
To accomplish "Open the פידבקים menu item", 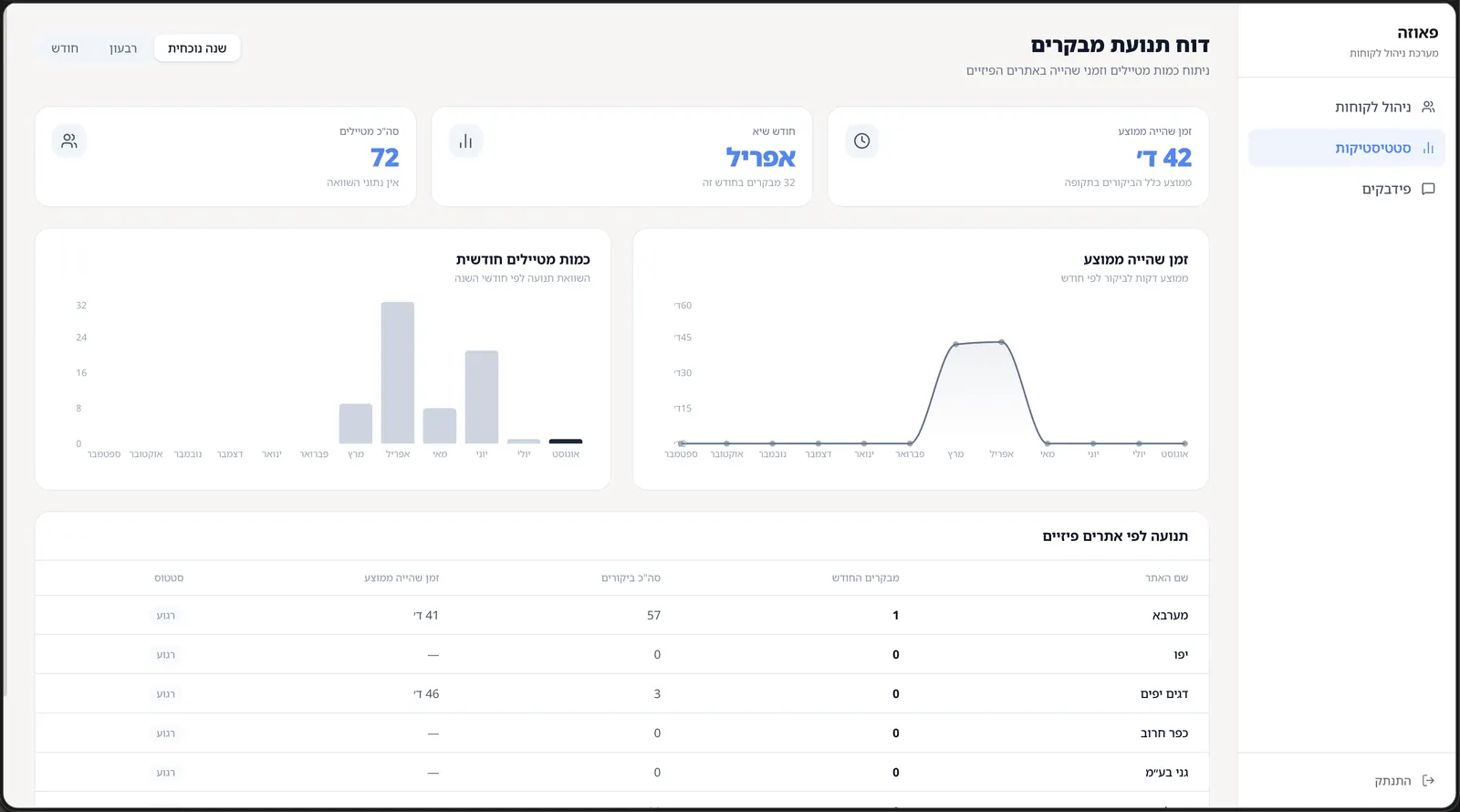I will (x=1347, y=189).
